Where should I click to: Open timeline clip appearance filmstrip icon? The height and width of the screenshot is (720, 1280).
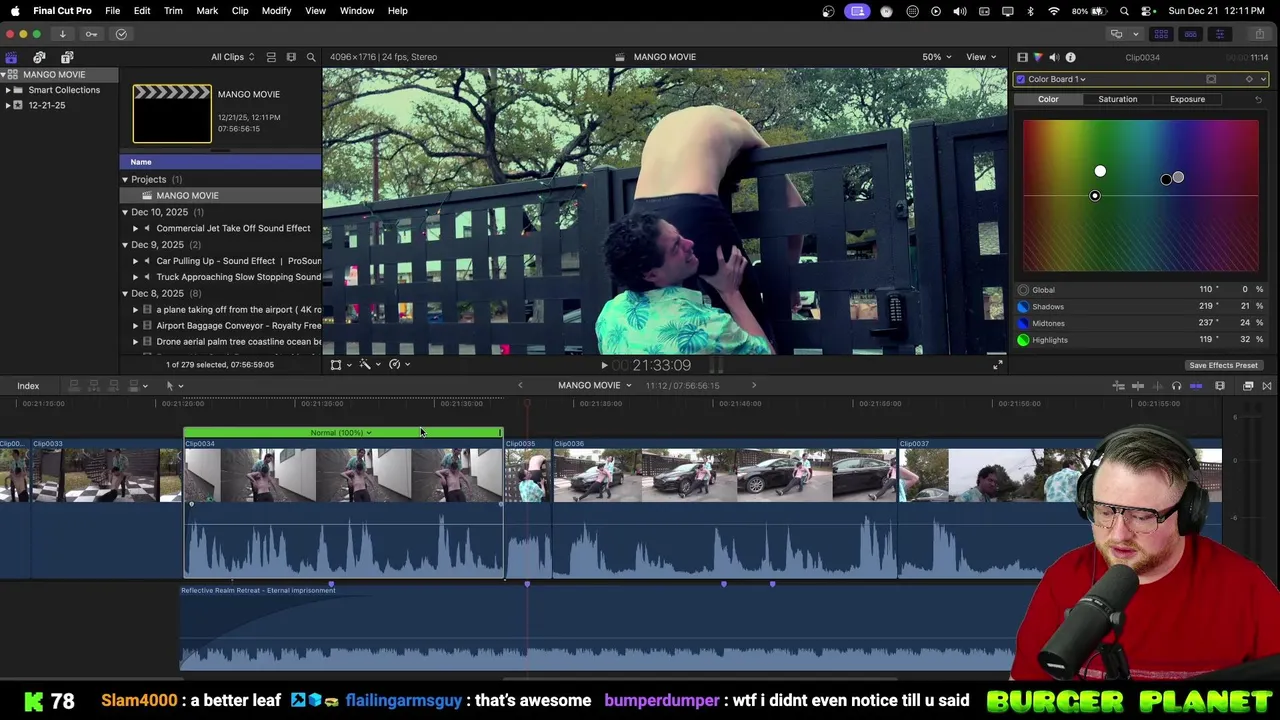tap(1220, 386)
